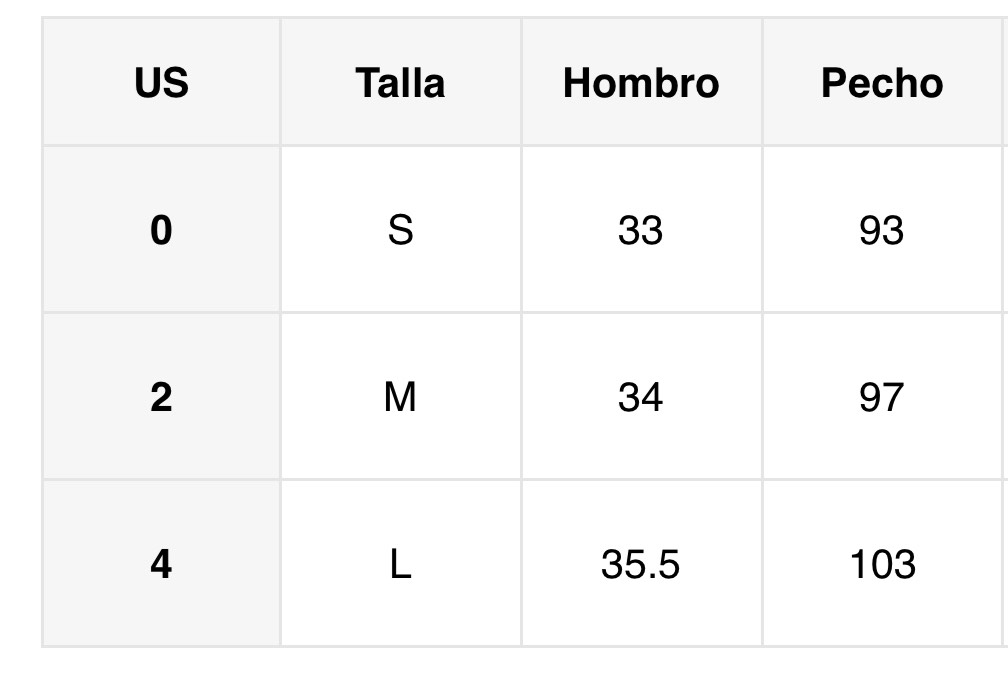Select the Pecho column header
This screenshot has width=1008, height=673.
coord(881,83)
